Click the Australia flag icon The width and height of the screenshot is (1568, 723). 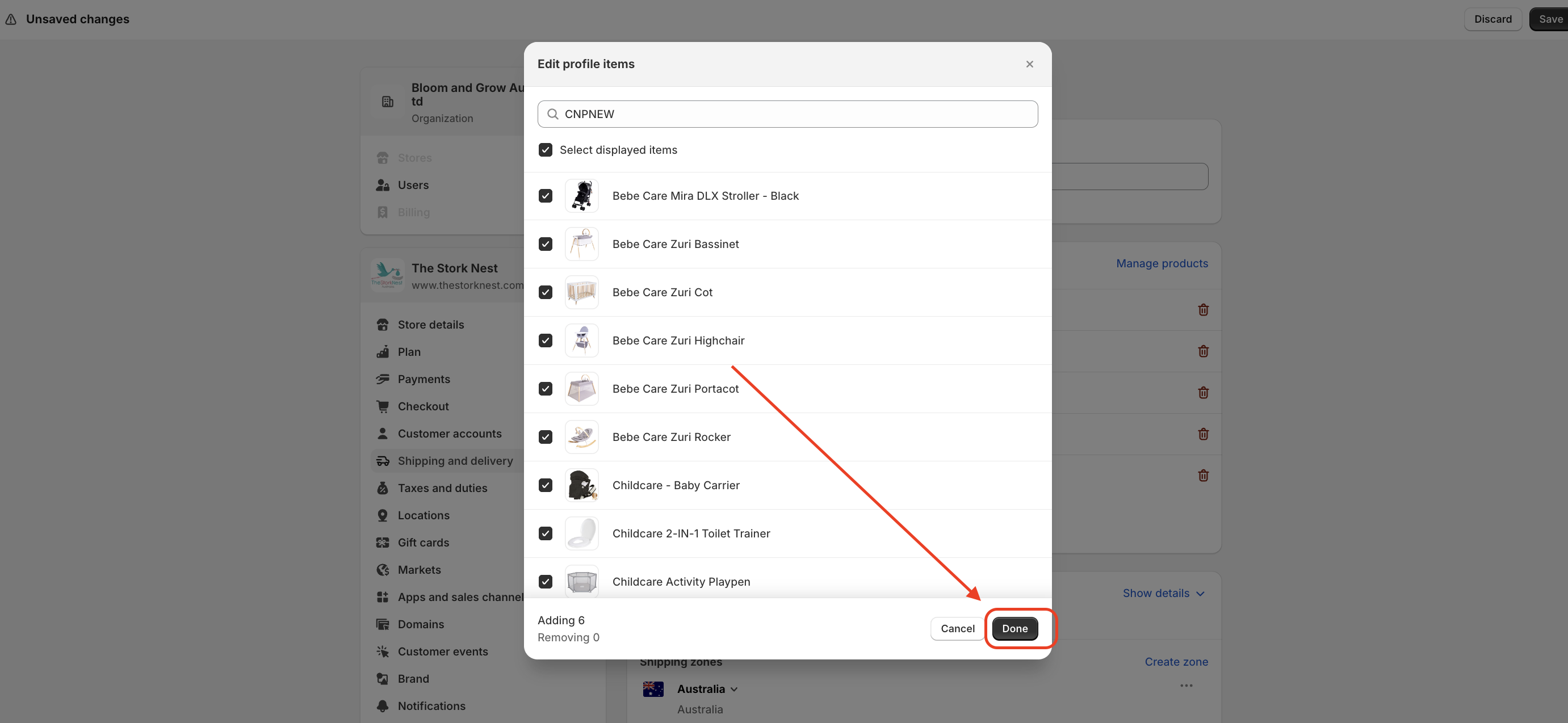(653, 689)
